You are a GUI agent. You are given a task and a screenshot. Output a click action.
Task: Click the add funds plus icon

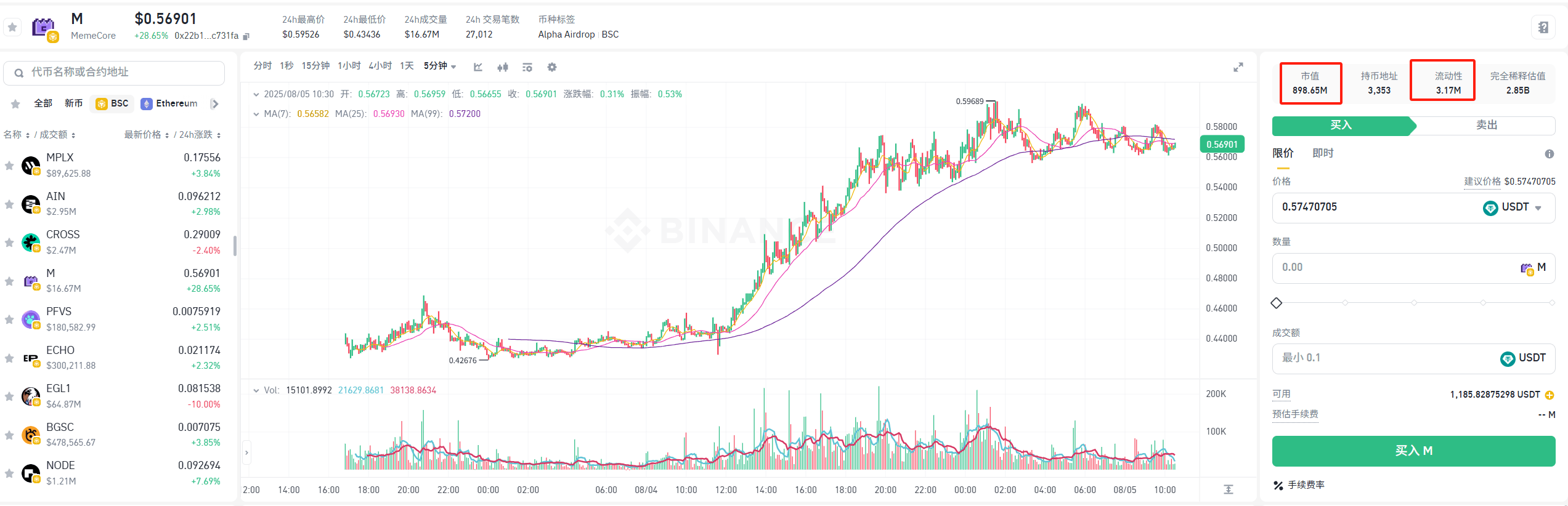point(1550,395)
